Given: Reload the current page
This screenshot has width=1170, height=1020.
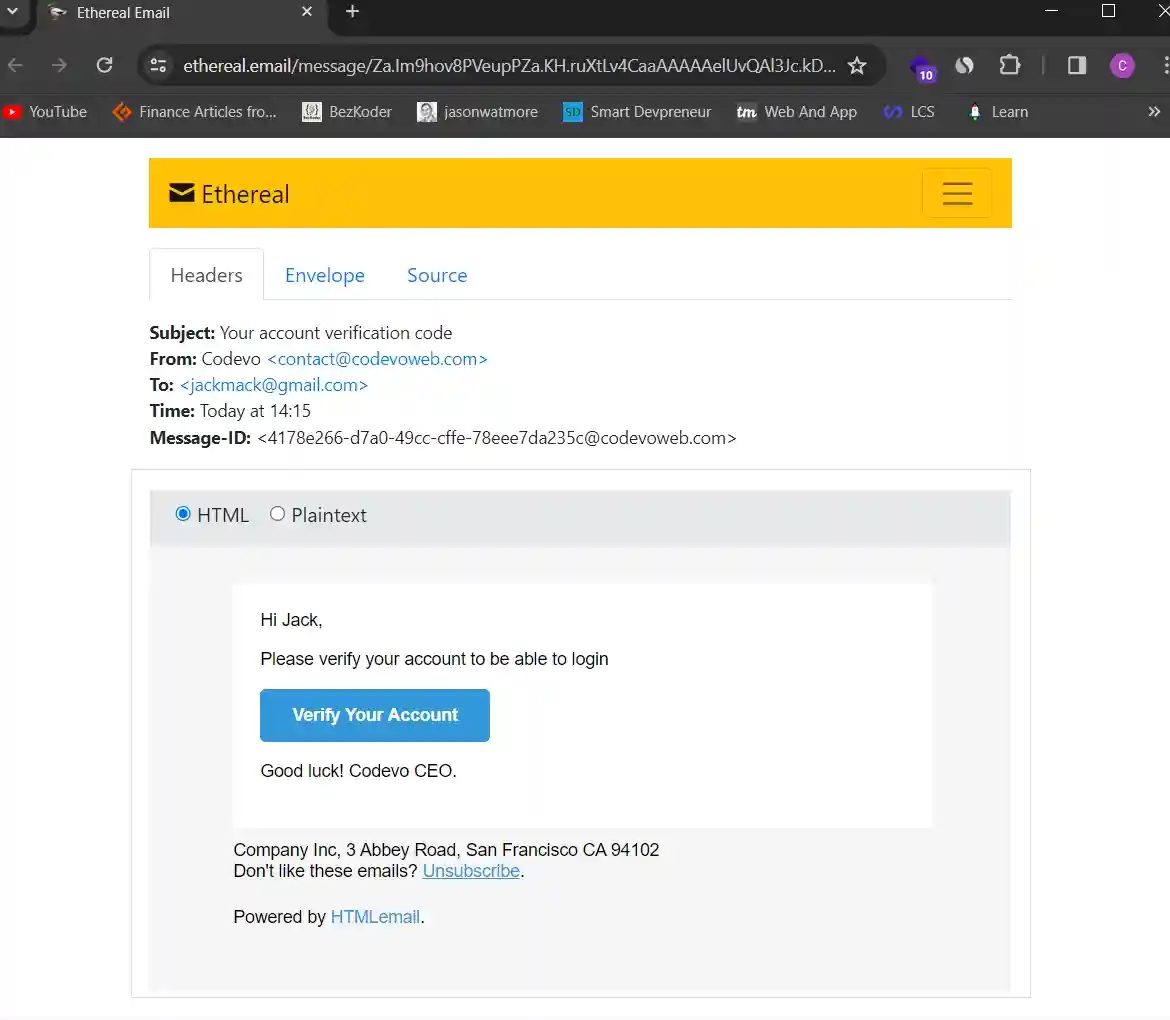Looking at the screenshot, I should click(x=104, y=64).
